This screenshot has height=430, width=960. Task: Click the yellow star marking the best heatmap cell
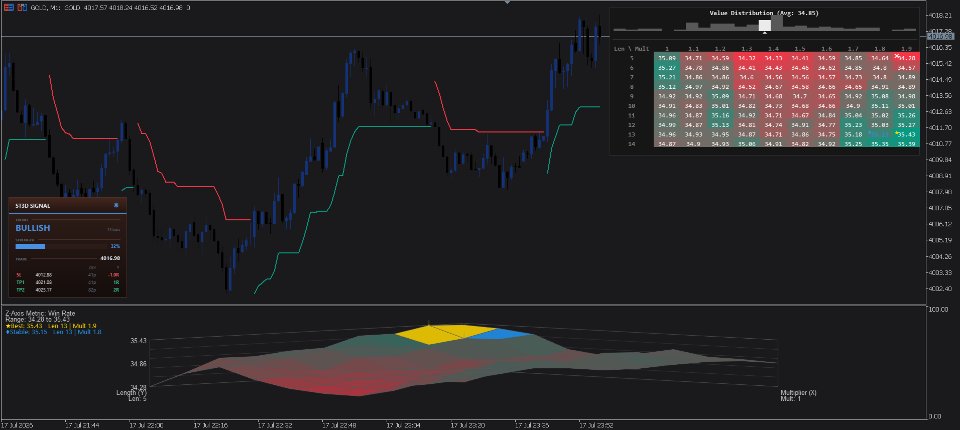(x=897, y=133)
